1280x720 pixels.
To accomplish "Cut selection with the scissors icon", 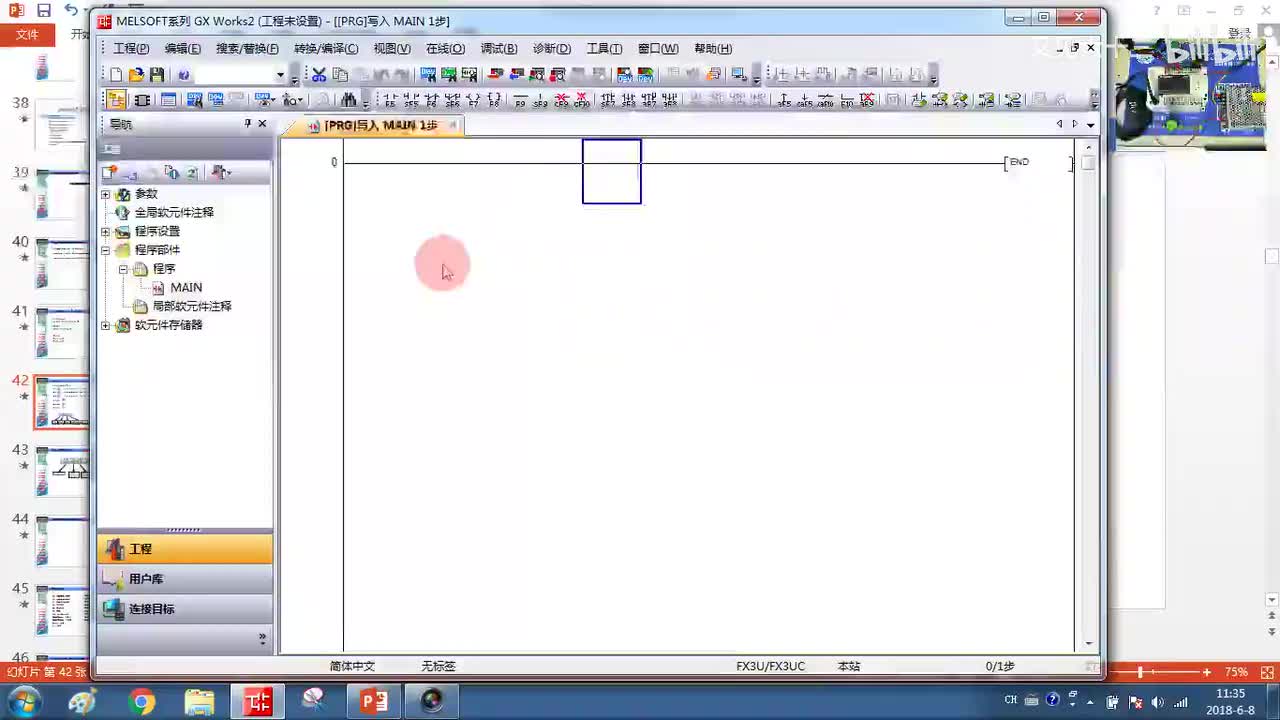I will 319,75.
